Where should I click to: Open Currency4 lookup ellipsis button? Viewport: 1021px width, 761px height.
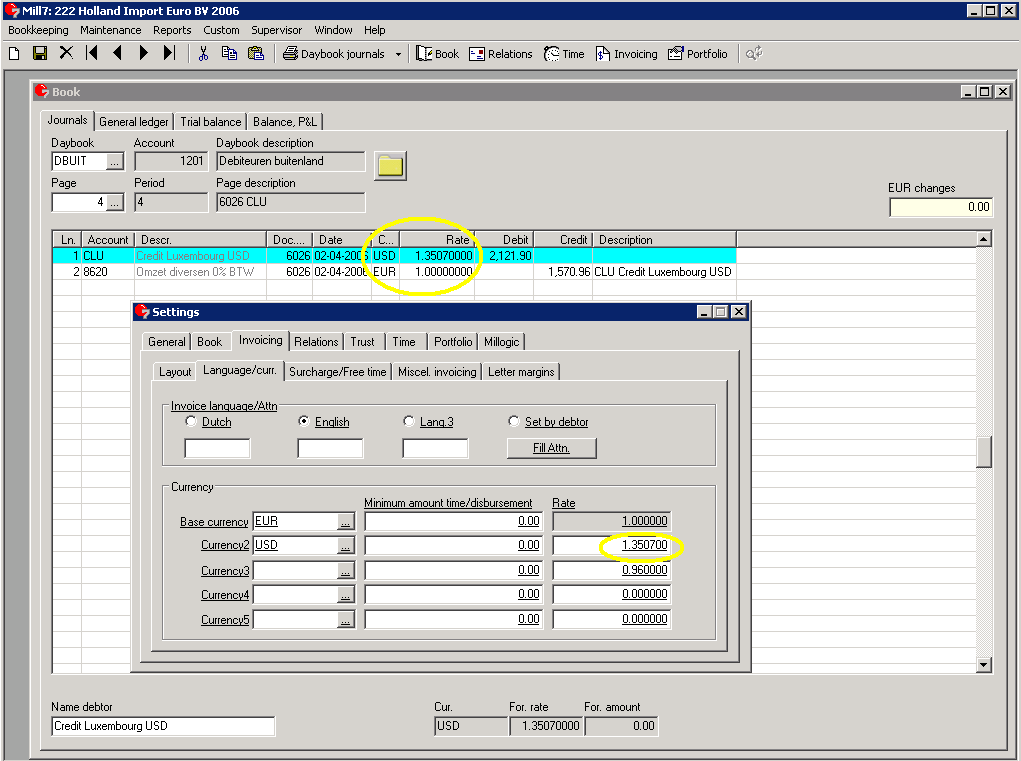345,595
